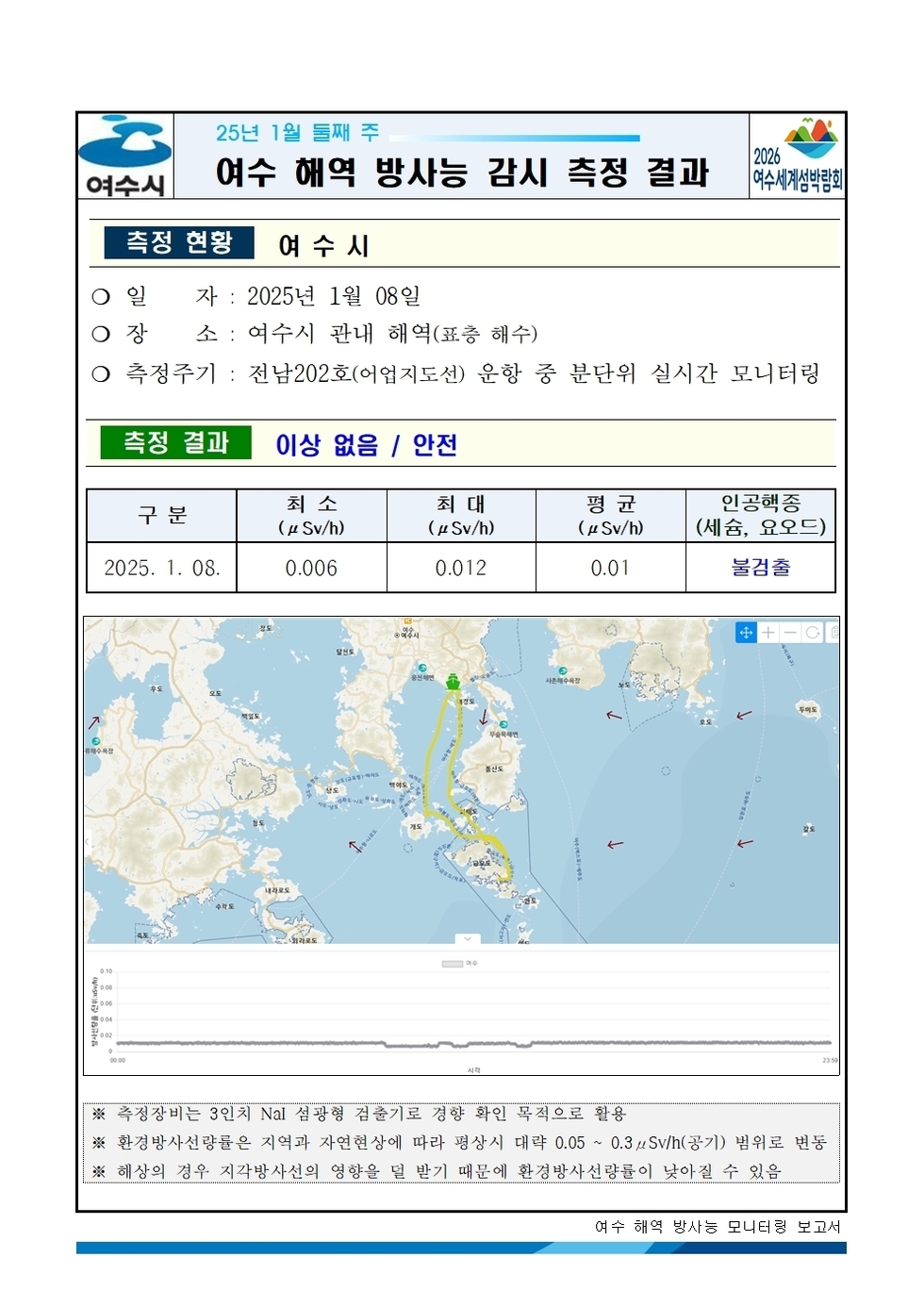This screenshot has height=1307, width=924.
Task: Collapse the chart with the chevron control
Action: click(x=466, y=938)
